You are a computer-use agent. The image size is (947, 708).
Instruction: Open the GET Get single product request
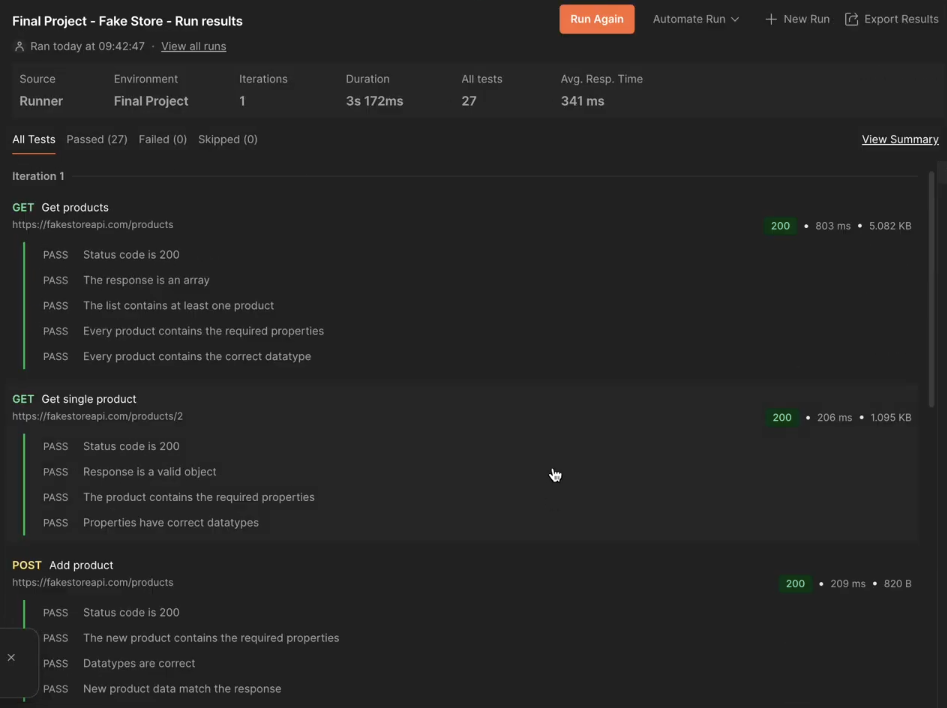point(74,399)
